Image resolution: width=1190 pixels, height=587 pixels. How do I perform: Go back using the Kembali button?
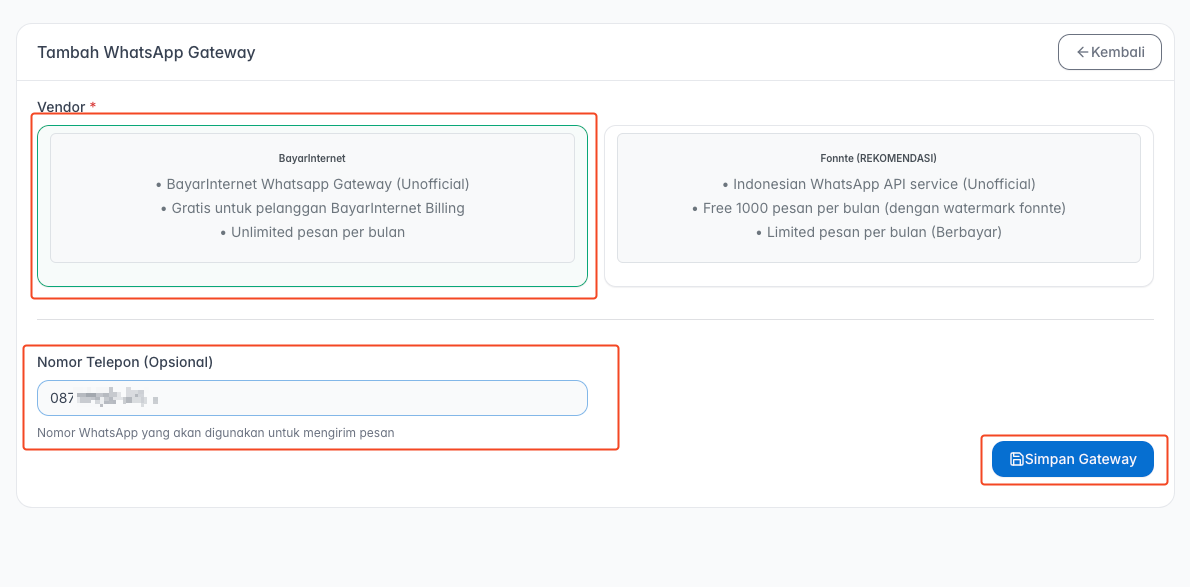(1109, 52)
